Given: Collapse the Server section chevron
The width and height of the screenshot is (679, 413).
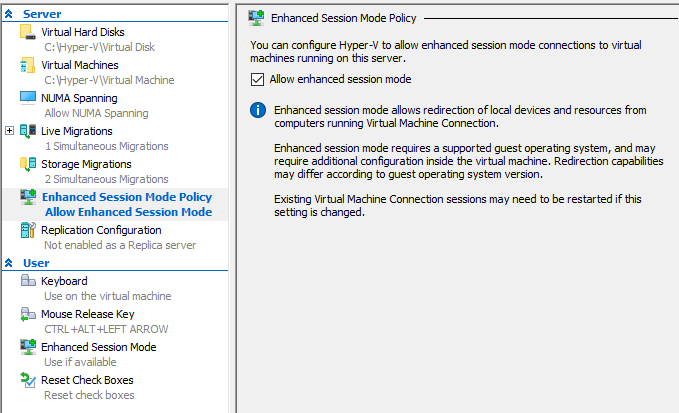Looking at the screenshot, I should pyautogui.click(x=9, y=14).
